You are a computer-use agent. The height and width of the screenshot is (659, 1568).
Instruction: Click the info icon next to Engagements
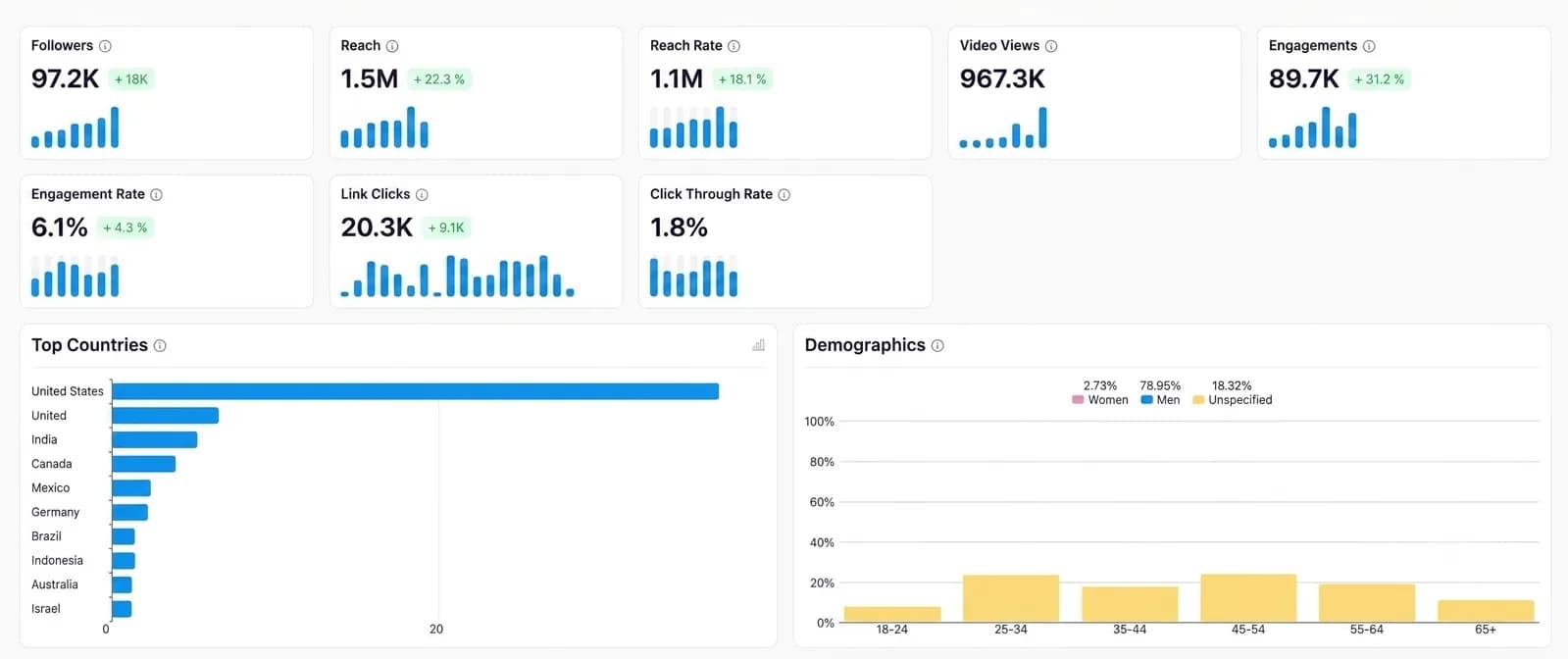pos(1369,46)
